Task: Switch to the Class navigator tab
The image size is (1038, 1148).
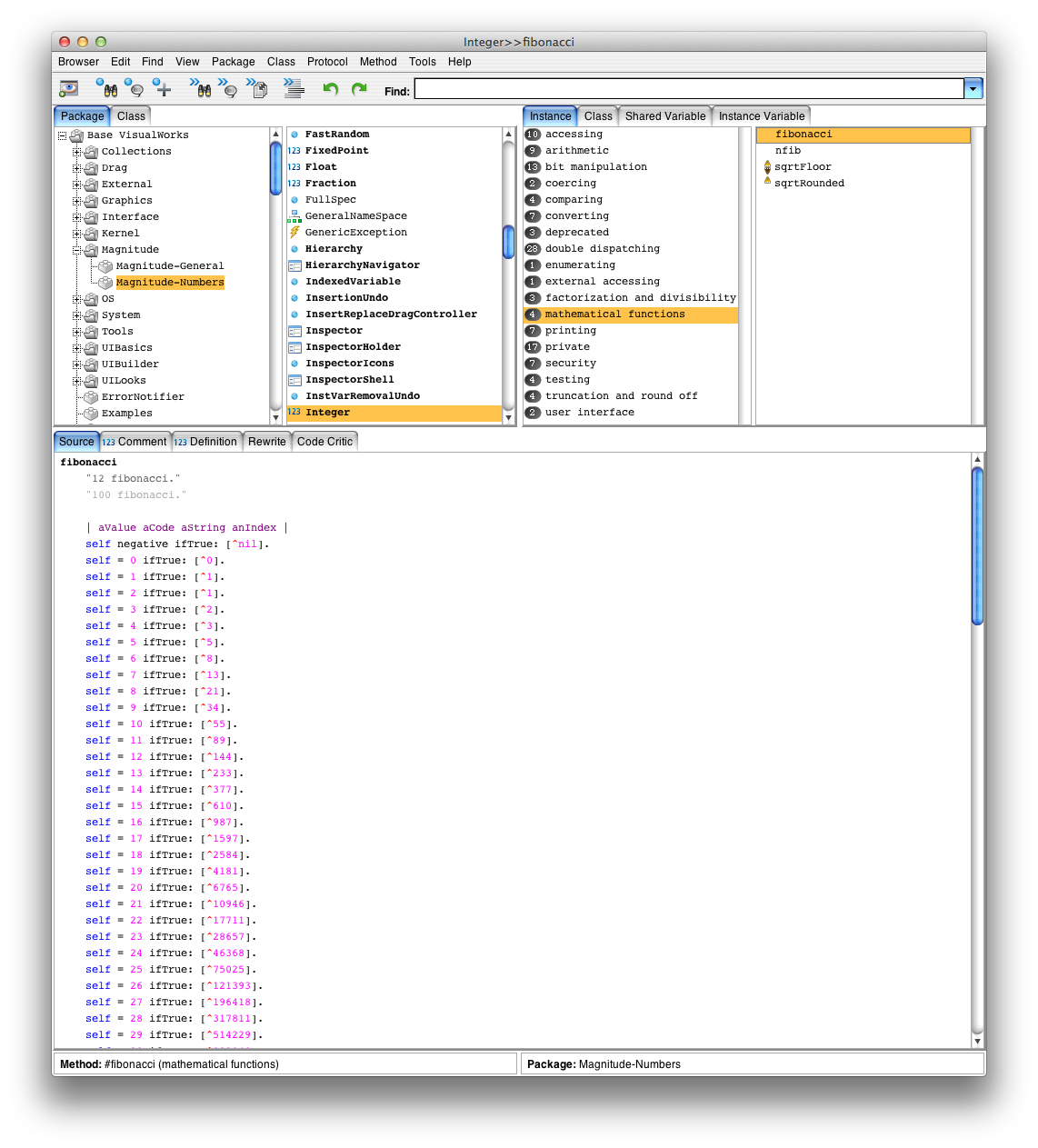Action: coord(131,116)
